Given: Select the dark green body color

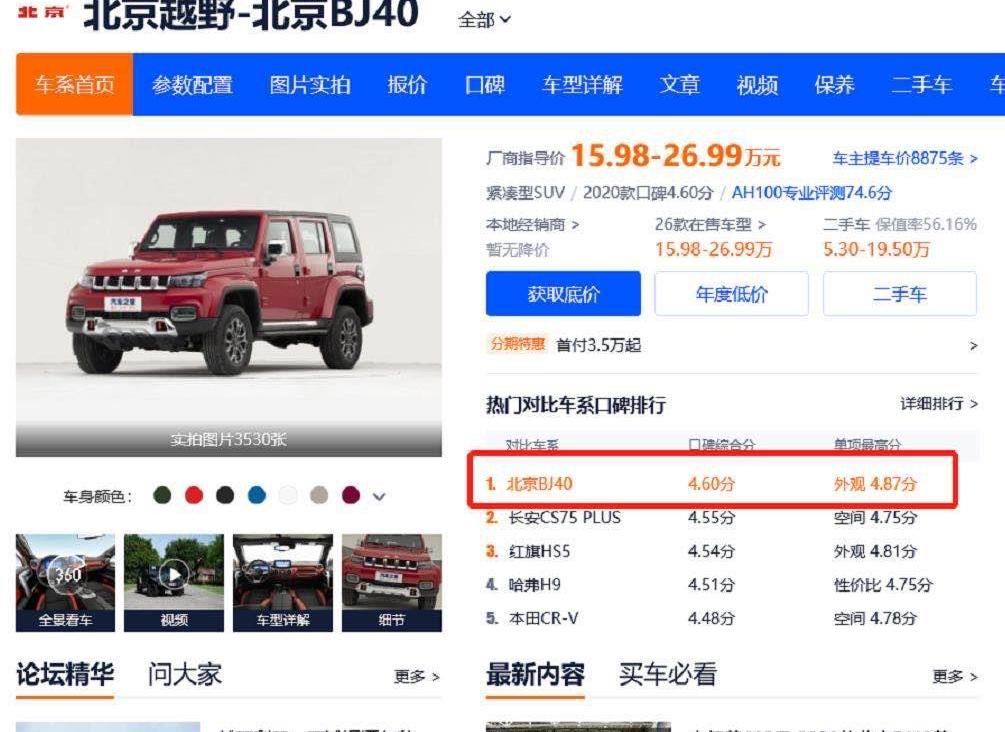Looking at the screenshot, I should (x=162, y=495).
